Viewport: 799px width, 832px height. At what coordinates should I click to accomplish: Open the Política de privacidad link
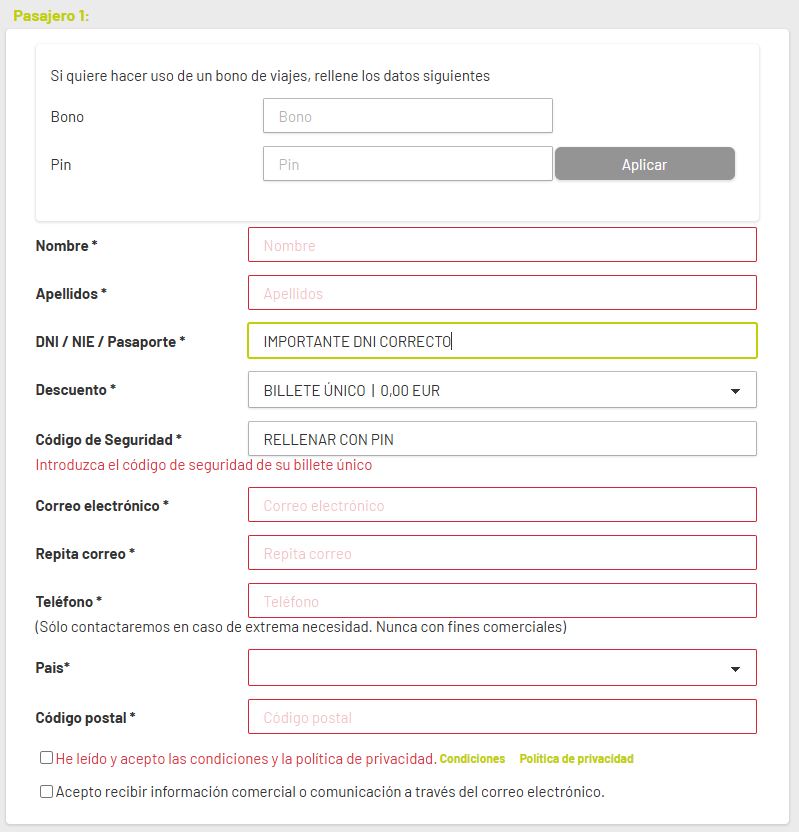tap(576, 759)
